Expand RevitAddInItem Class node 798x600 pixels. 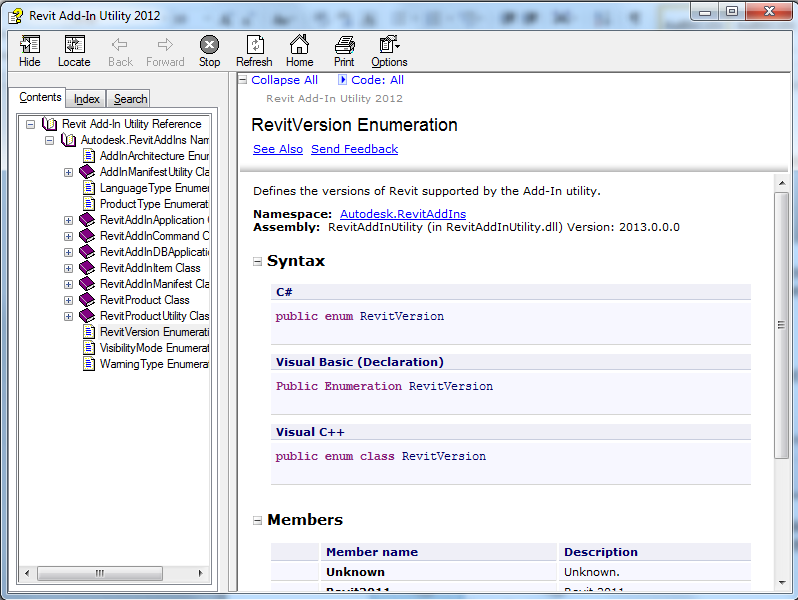pos(68,268)
